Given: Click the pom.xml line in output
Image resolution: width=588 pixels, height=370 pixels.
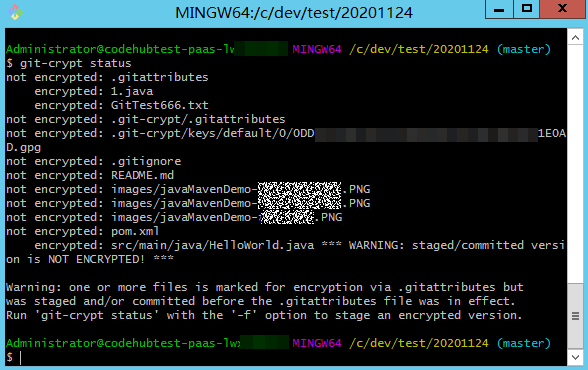Looking at the screenshot, I should 82,231.
